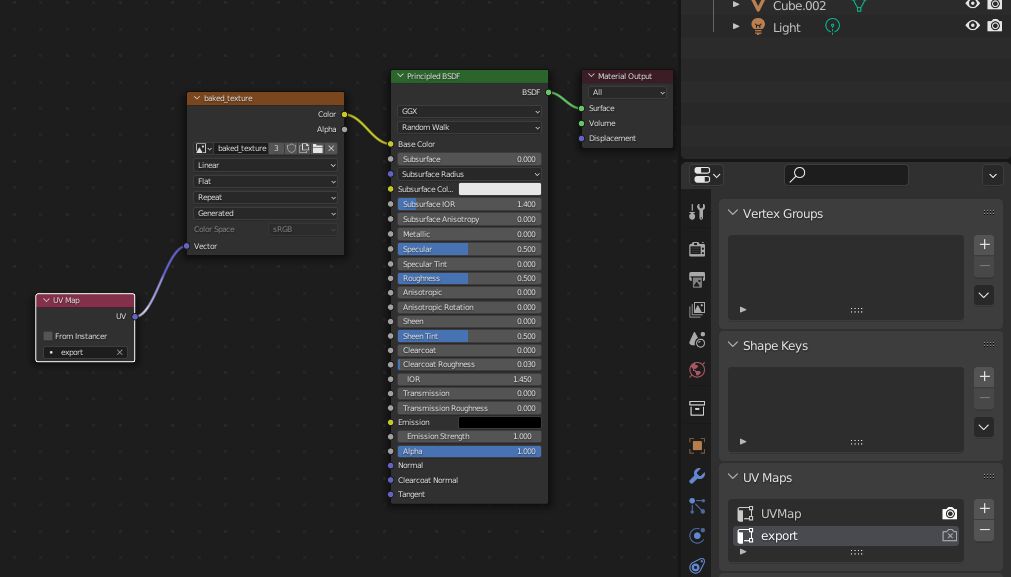This screenshot has height=577, width=1011.
Task: Open the Linear interpolation dropdown
Action: pyautogui.click(x=265, y=165)
